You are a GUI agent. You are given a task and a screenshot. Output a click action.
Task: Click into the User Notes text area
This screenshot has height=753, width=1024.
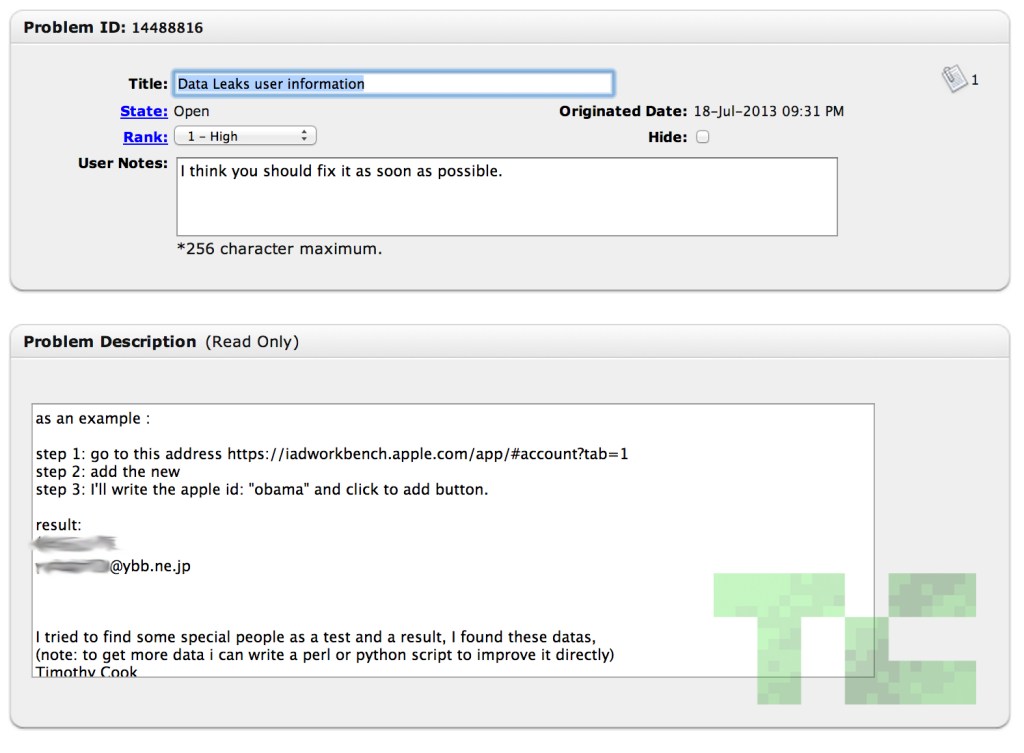coord(506,196)
